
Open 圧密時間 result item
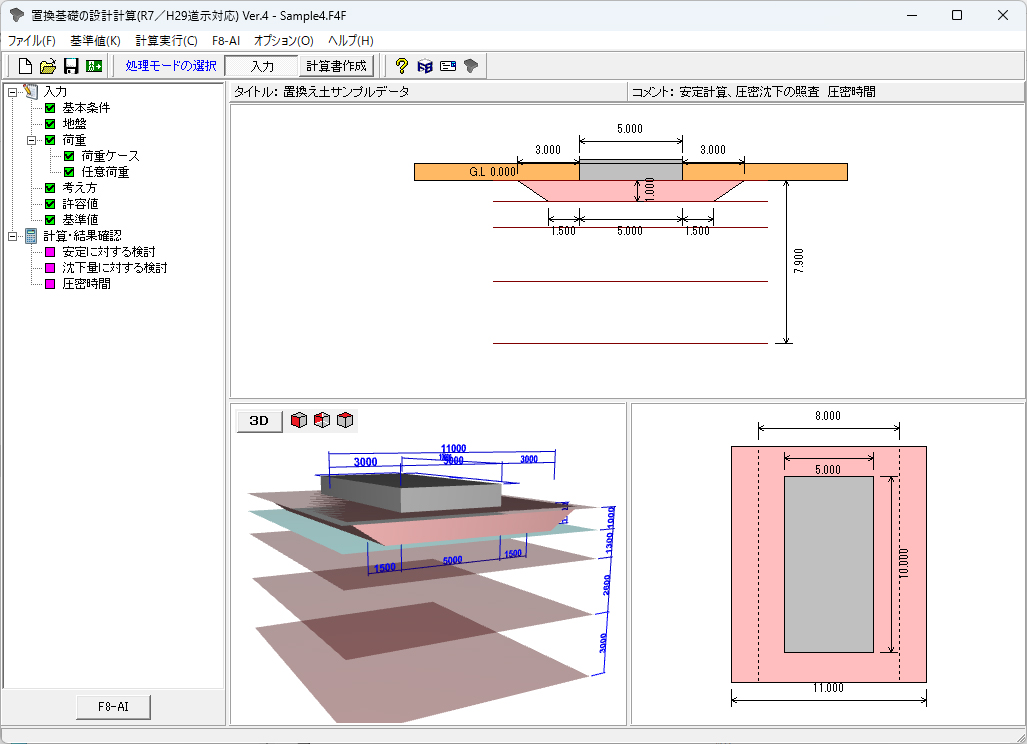[86, 284]
